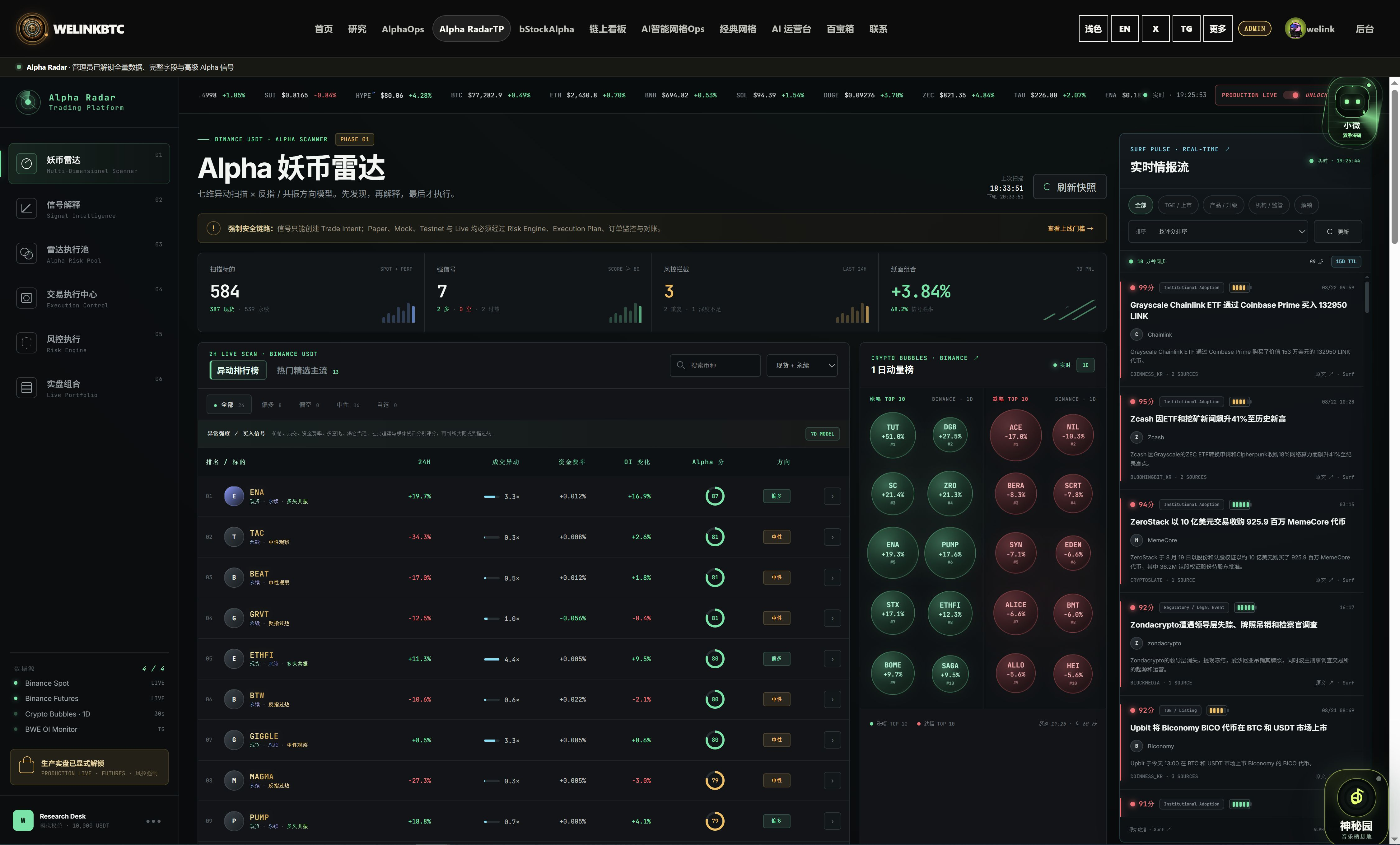
Task: Click the WELINKBTC coin logo
Action: coord(32,28)
